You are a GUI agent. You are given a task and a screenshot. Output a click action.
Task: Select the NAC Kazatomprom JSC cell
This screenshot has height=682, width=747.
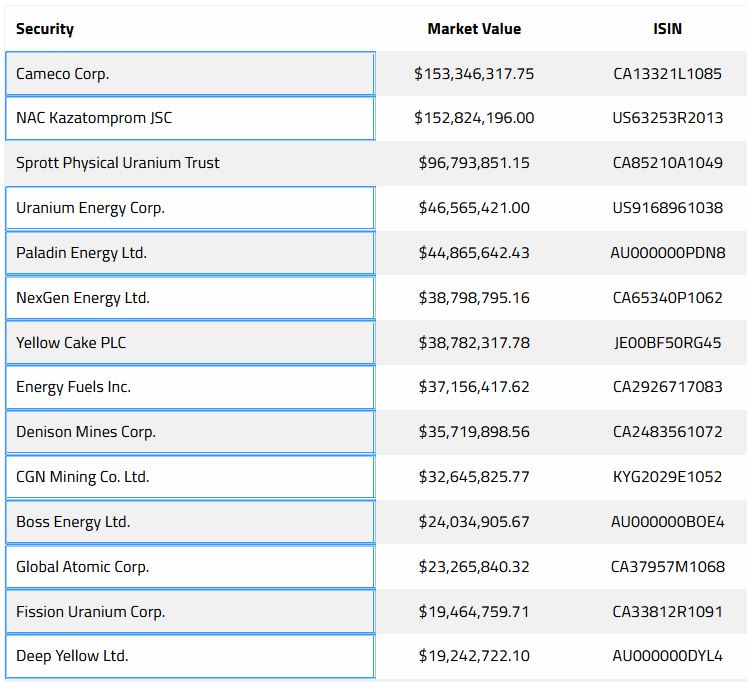point(189,118)
